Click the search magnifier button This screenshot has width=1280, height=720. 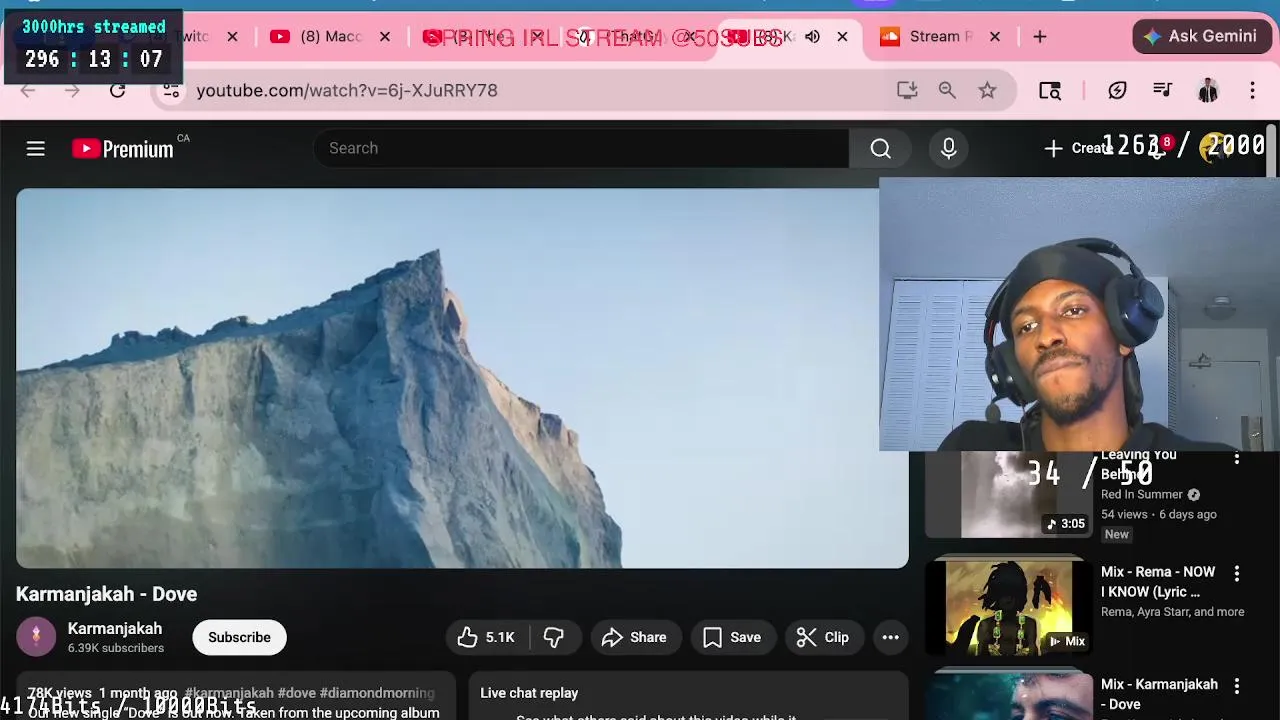pyautogui.click(x=880, y=148)
